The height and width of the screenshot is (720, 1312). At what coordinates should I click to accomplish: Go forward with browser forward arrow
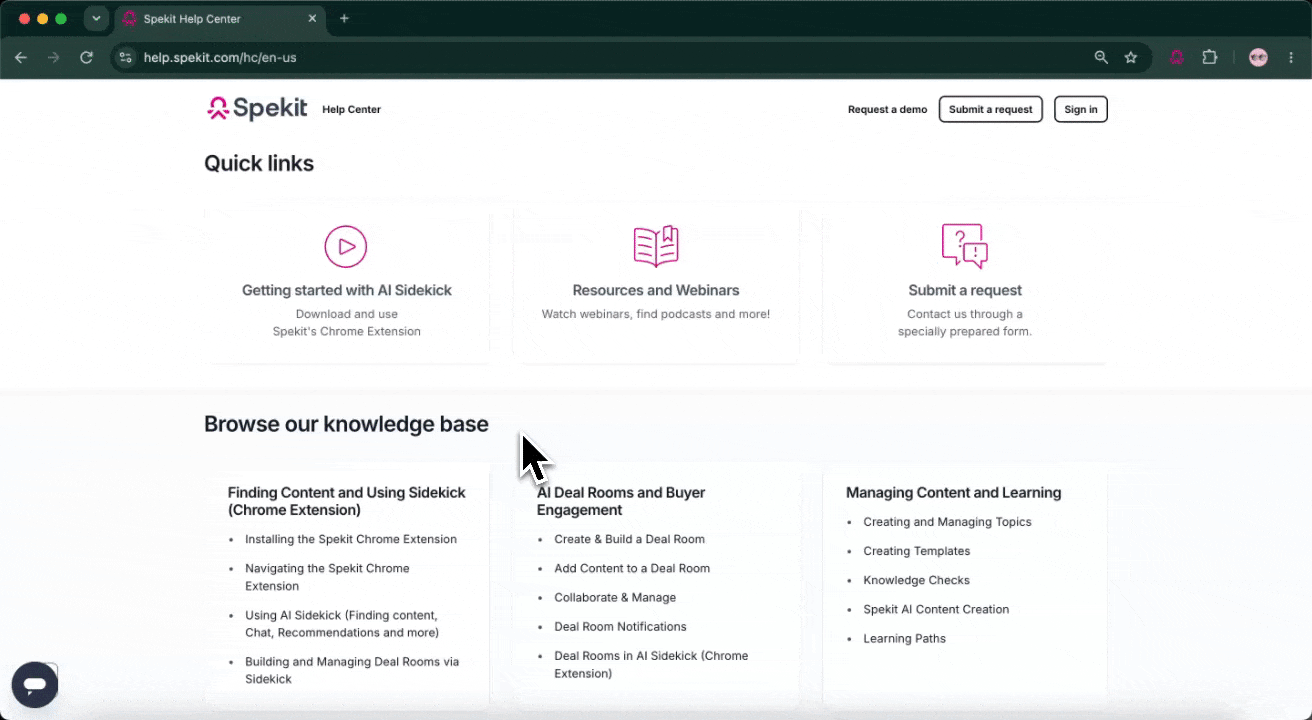click(54, 57)
